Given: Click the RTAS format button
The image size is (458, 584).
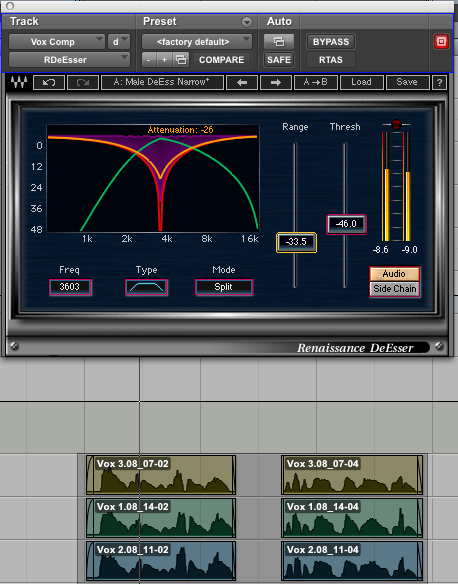Looking at the screenshot, I should [331, 60].
